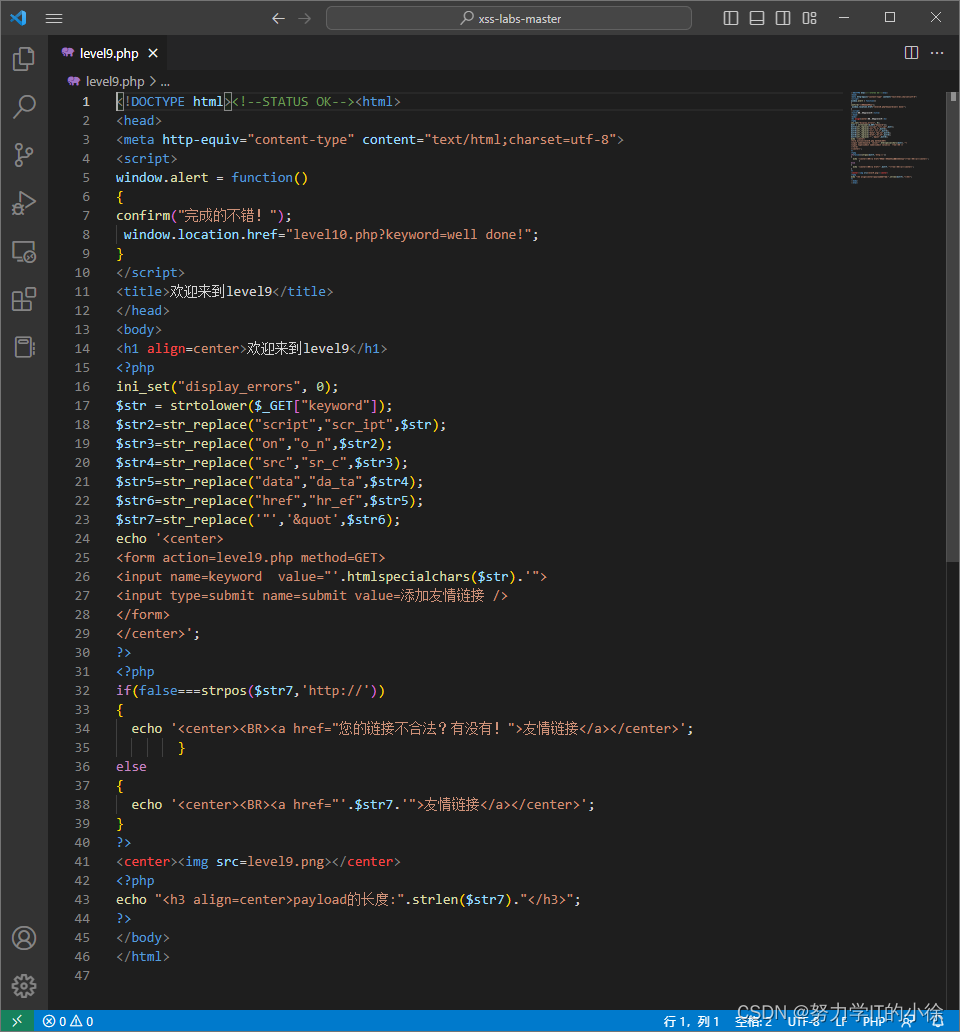This screenshot has width=960, height=1032.
Task: Open the Accounts menu
Action: click(24, 938)
